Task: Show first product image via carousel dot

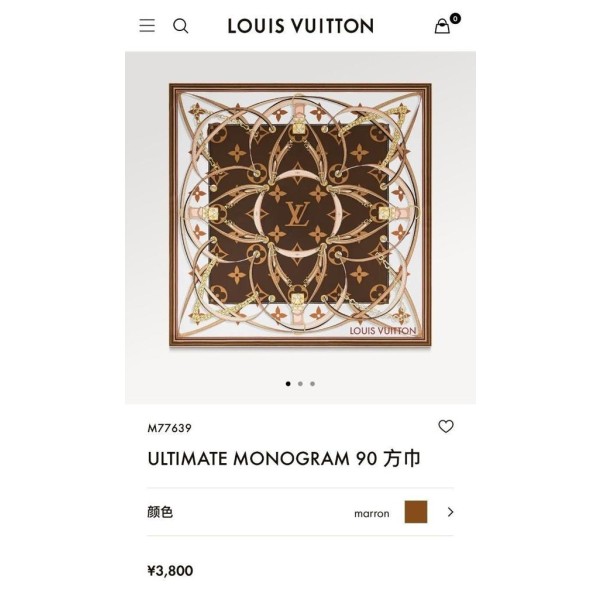Action: coord(288,384)
